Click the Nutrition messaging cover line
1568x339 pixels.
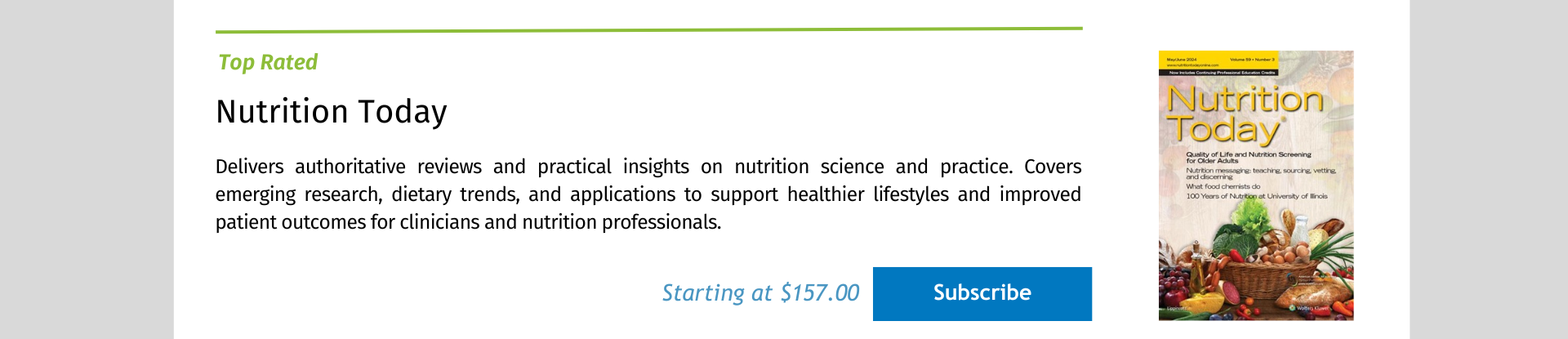(1260, 173)
